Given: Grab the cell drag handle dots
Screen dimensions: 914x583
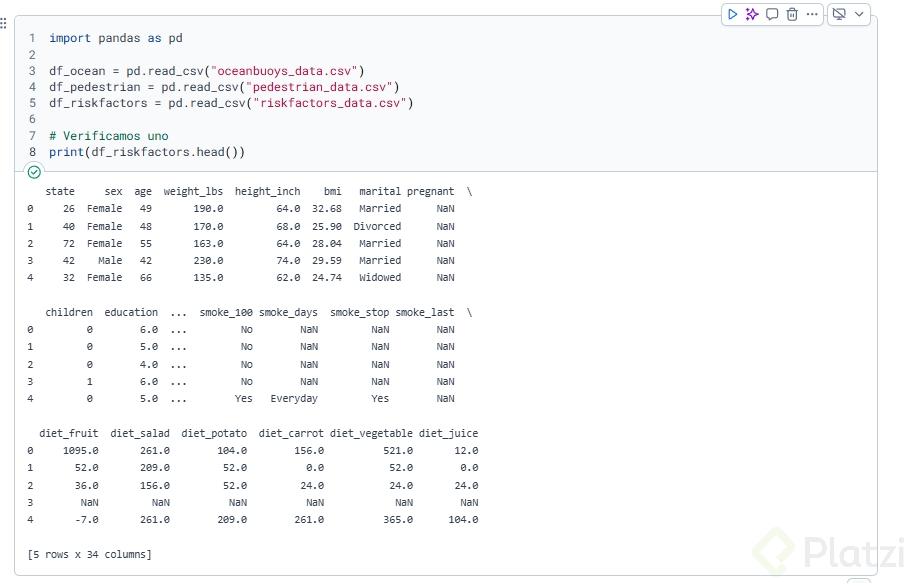Looking at the screenshot, I should (3, 22).
